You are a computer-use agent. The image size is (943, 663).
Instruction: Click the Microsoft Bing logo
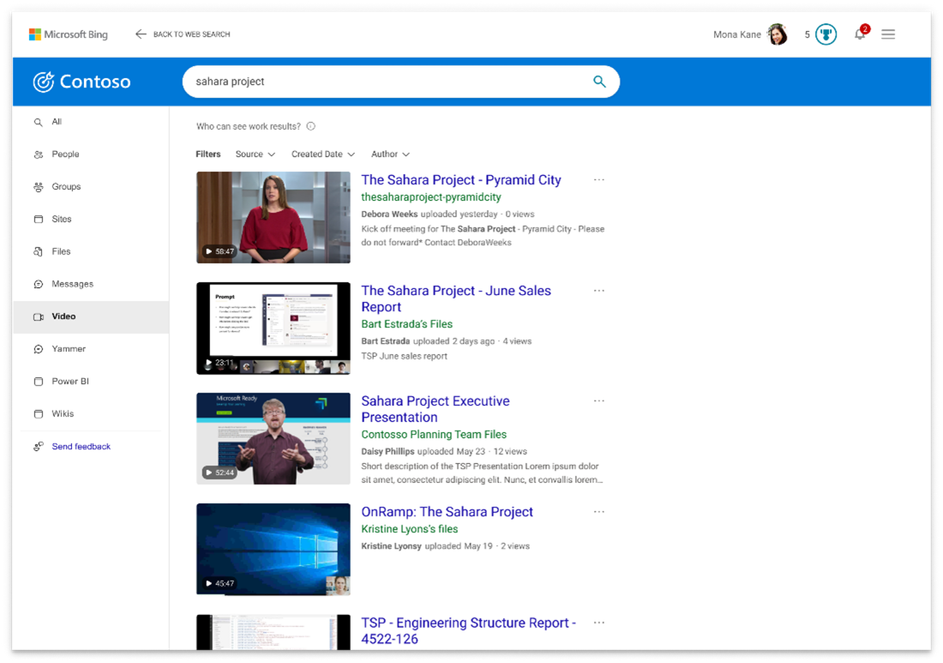pyautogui.click(x=68, y=34)
